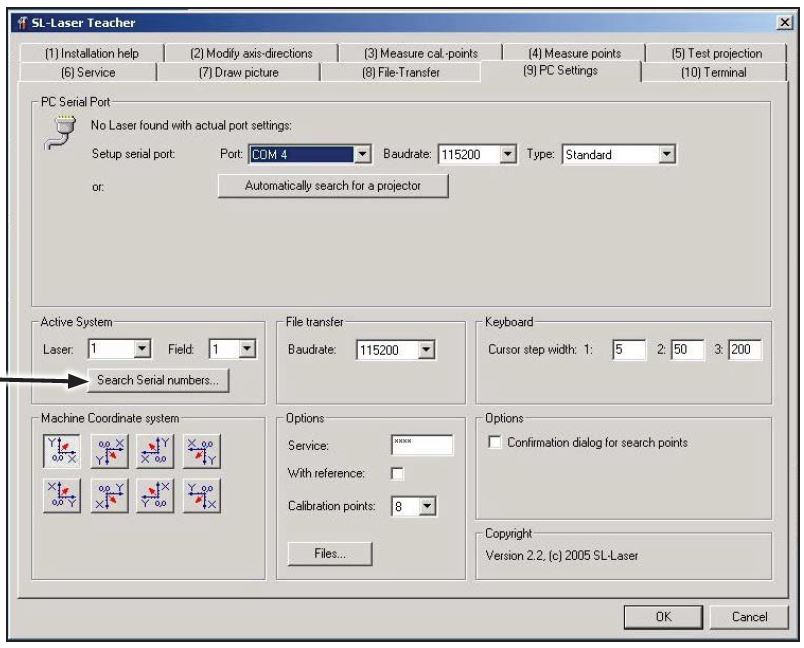Click Cursor step width 3 field
The image size is (804, 648).
pyautogui.click(x=745, y=350)
